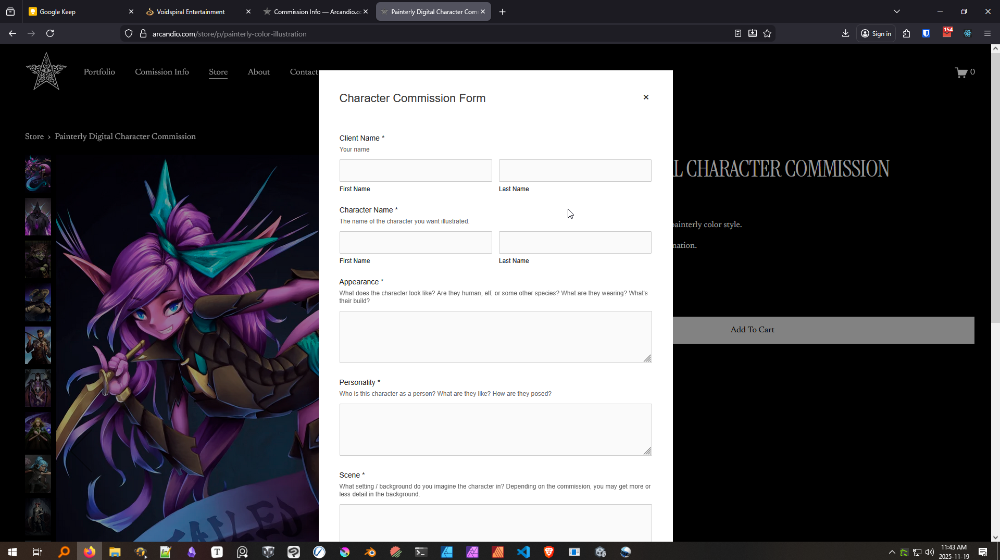Open the About nav link
The height and width of the screenshot is (560, 1000).
tap(258, 72)
